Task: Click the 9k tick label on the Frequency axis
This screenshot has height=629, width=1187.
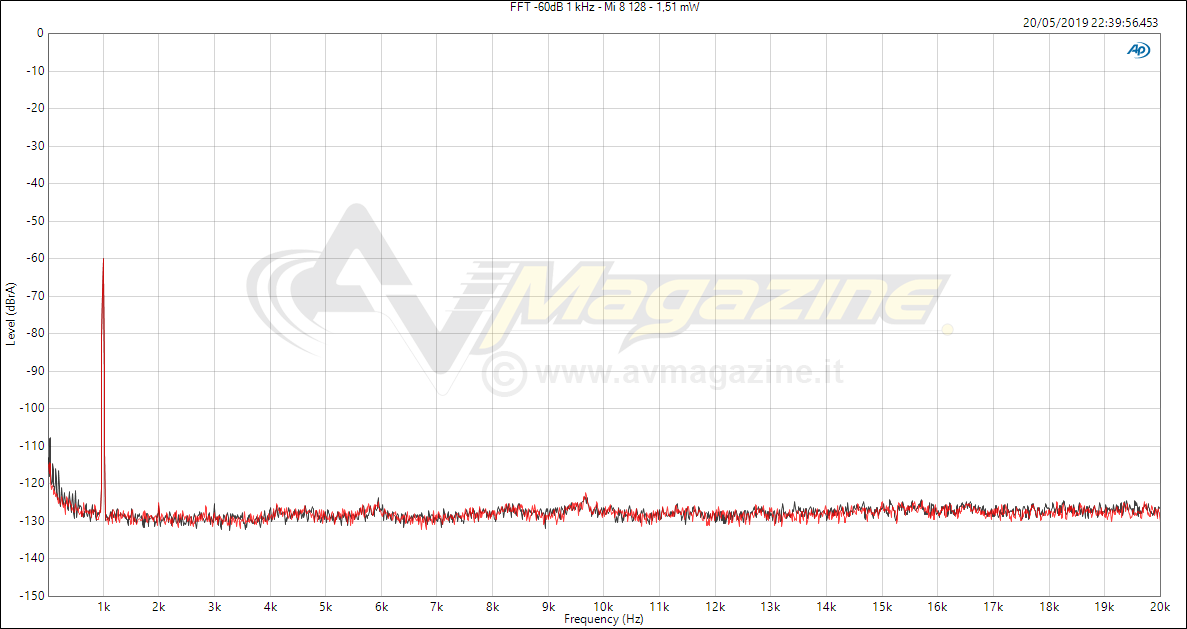Action: (x=548, y=607)
